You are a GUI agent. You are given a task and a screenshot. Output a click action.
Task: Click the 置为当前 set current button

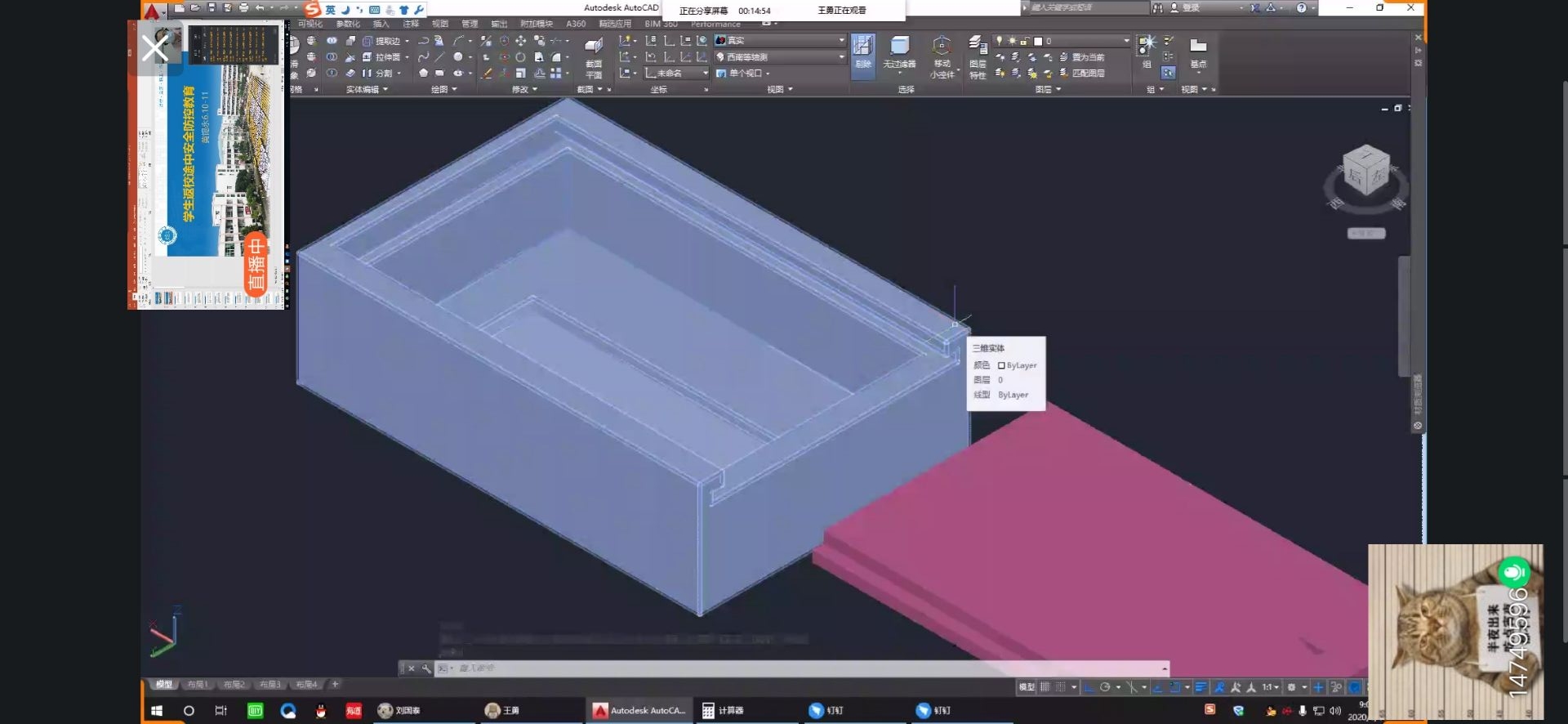pos(1087,57)
